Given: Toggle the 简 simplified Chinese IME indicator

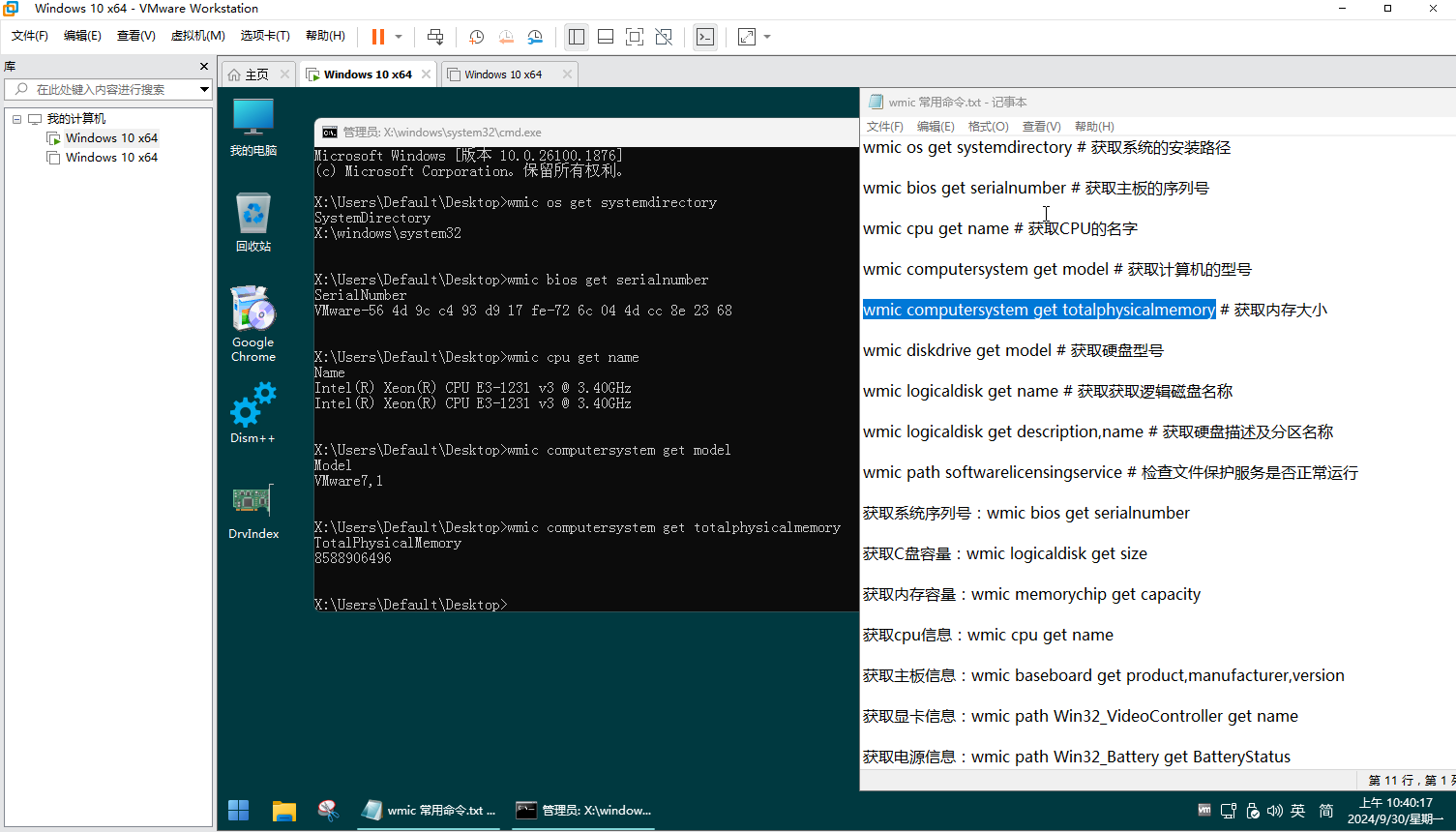Looking at the screenshot, I should point(1326,811).
